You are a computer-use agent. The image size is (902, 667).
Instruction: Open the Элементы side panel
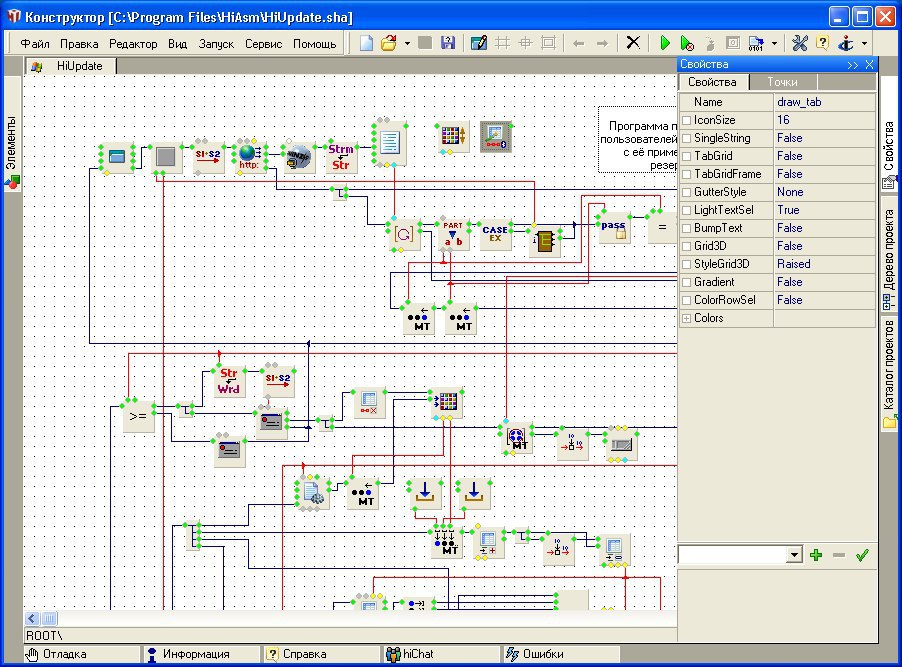point(12,151)
